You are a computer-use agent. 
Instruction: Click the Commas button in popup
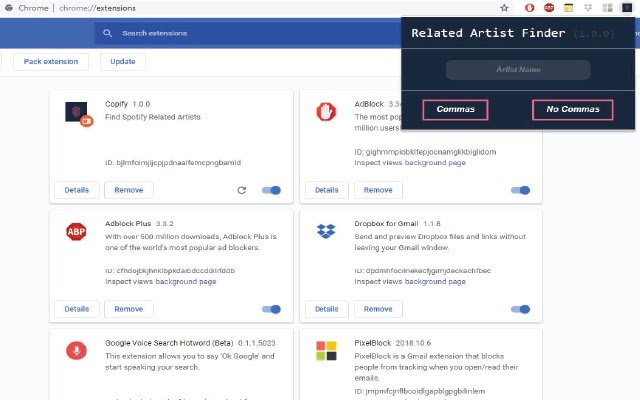[x=456, y=109]
